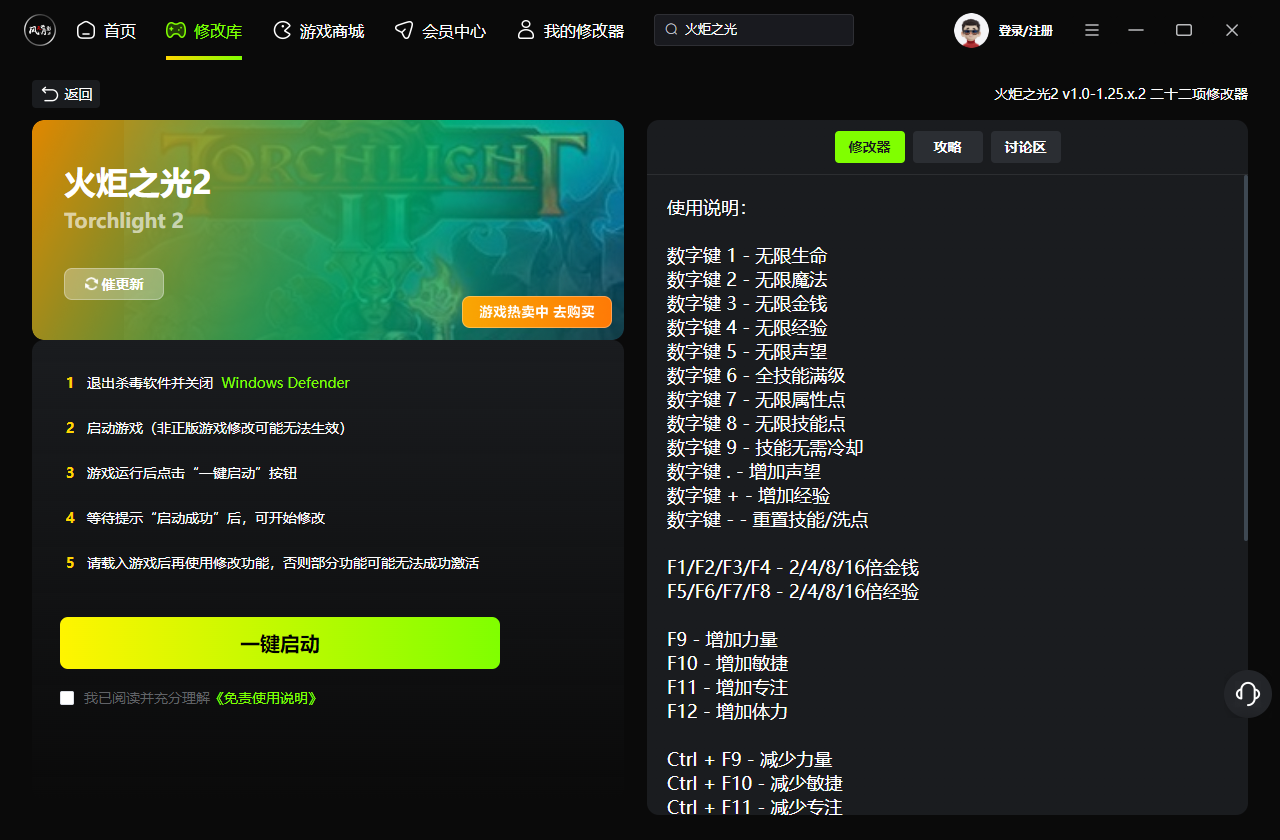
Task: Click the Ctrl + F9 - 减少力量 line
Action: [x=750, y=760]
